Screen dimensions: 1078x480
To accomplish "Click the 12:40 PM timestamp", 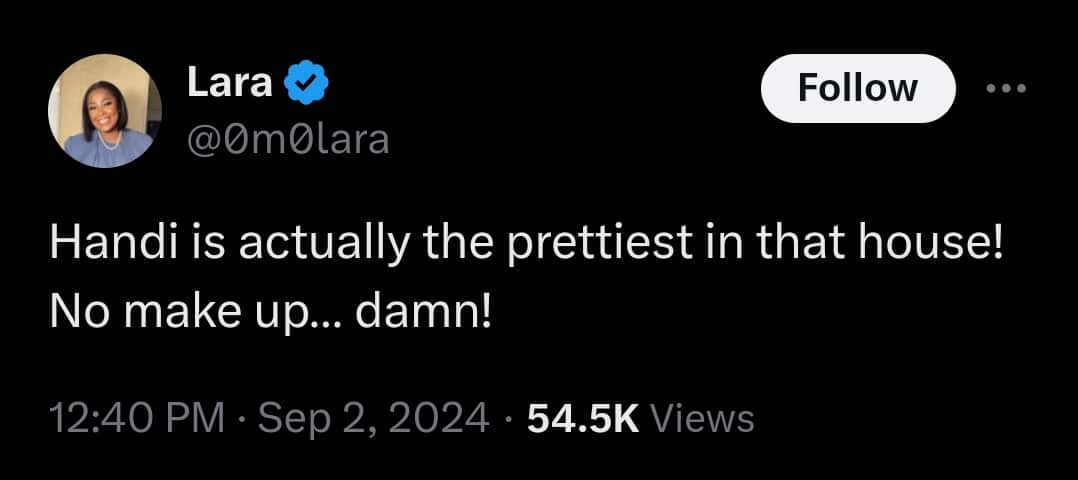I will (137, 417).
